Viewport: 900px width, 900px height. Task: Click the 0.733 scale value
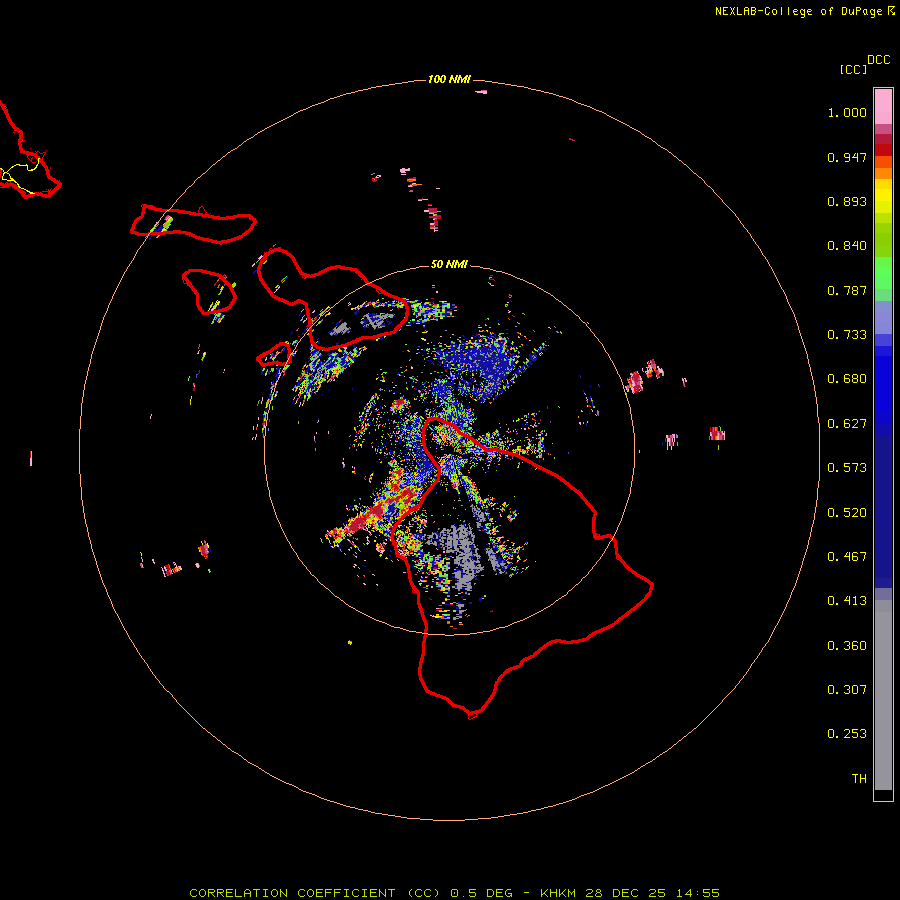[847, 335]
